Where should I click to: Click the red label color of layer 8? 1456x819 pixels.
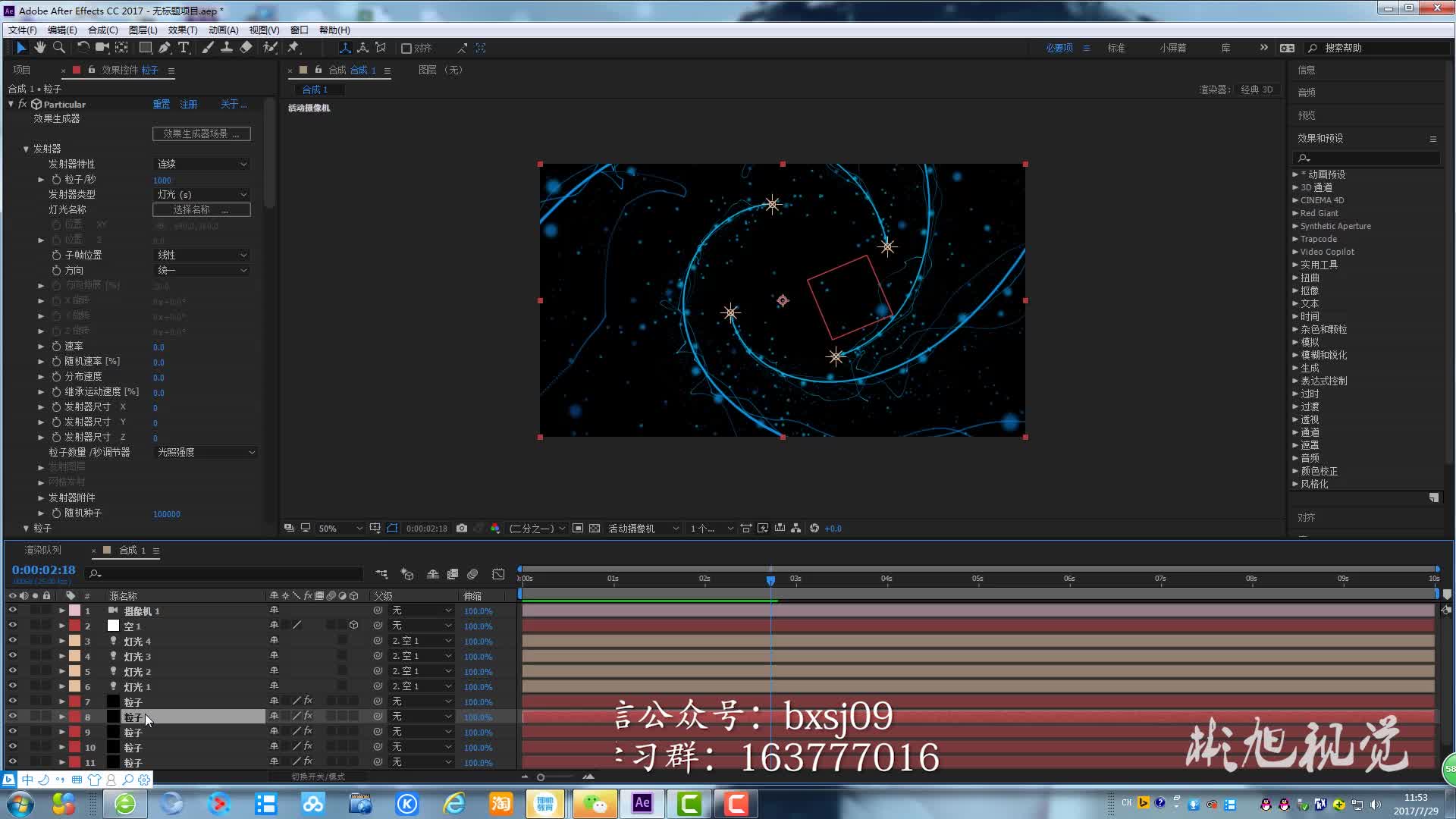(74, 717)
